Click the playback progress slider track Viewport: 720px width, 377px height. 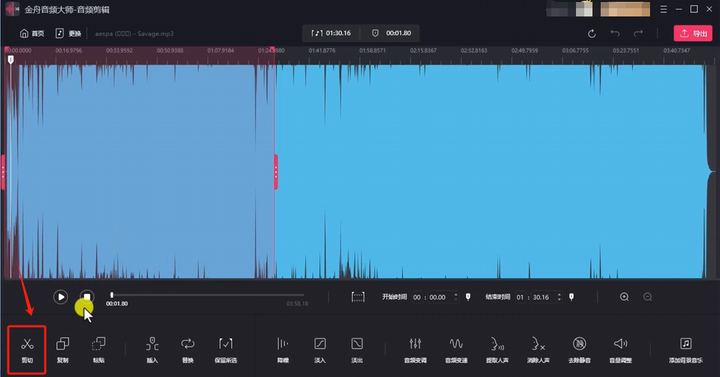(x=207, y=295)
